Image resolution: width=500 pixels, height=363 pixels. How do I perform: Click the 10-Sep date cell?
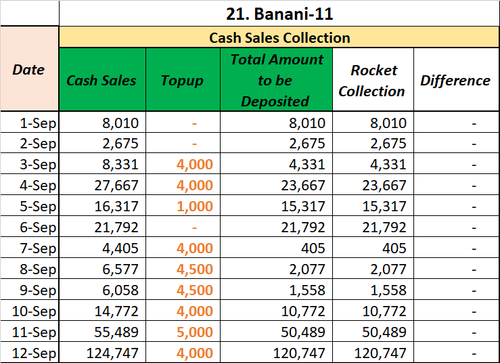click(29, 311)
